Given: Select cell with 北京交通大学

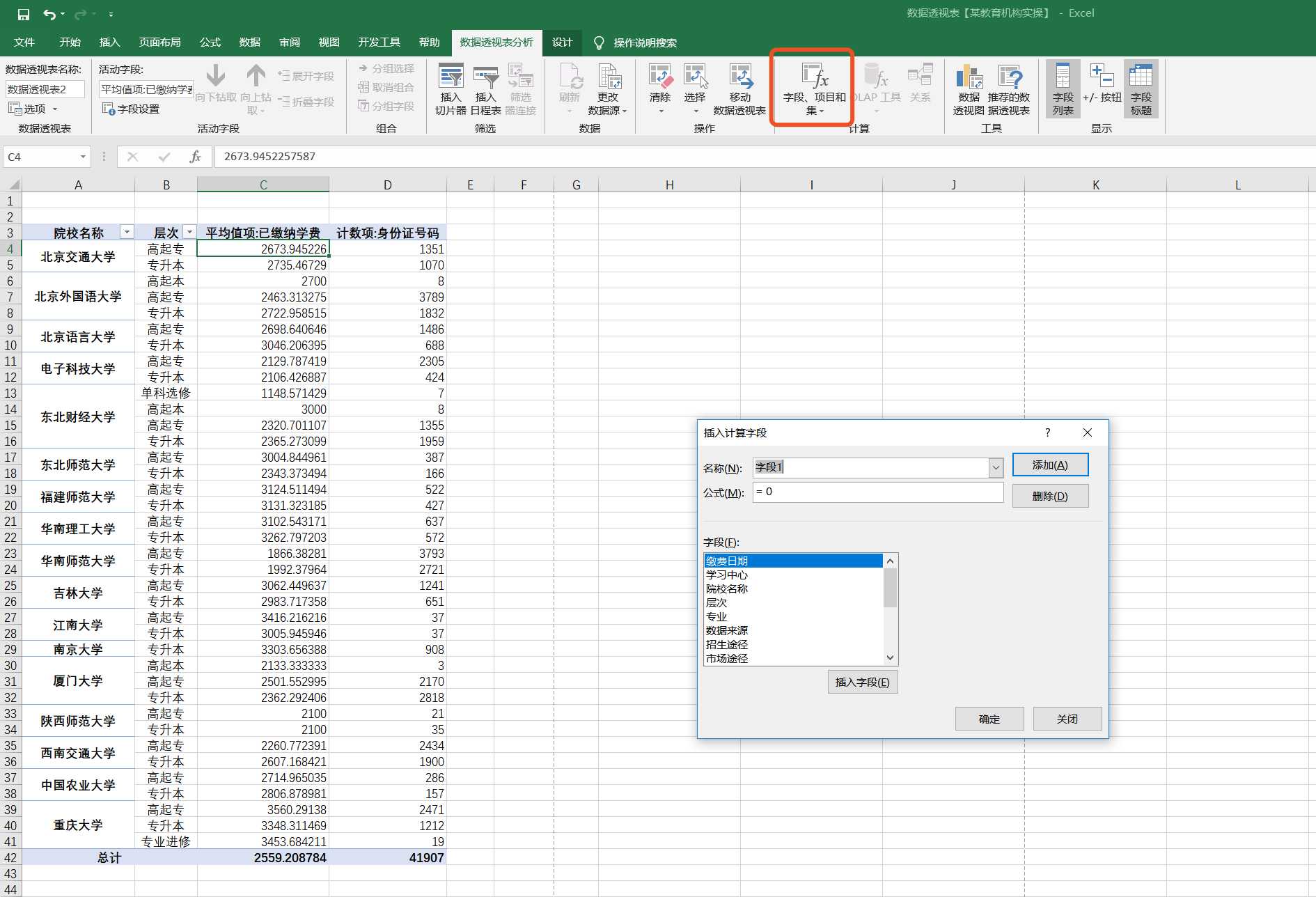Looking at the screenshot, I should point(78,257).
